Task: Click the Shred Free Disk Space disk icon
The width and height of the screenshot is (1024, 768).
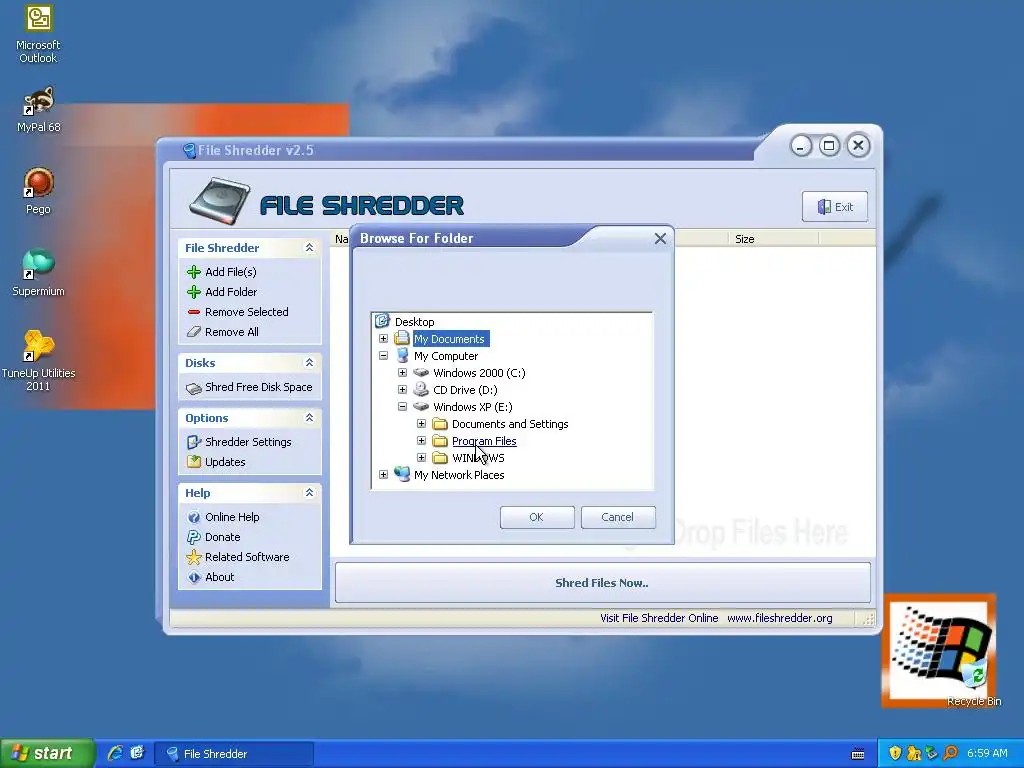Action: 193,388
